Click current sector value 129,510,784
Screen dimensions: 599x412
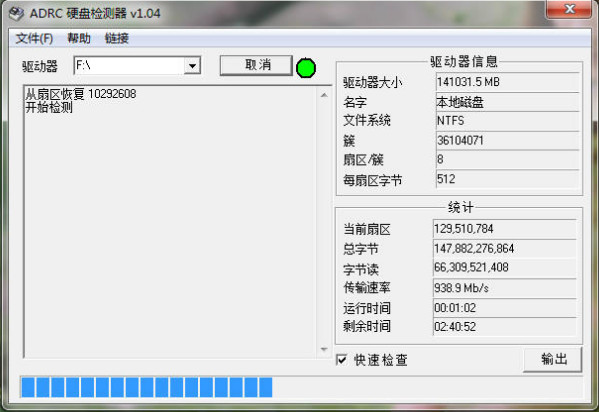coord(463,229)
